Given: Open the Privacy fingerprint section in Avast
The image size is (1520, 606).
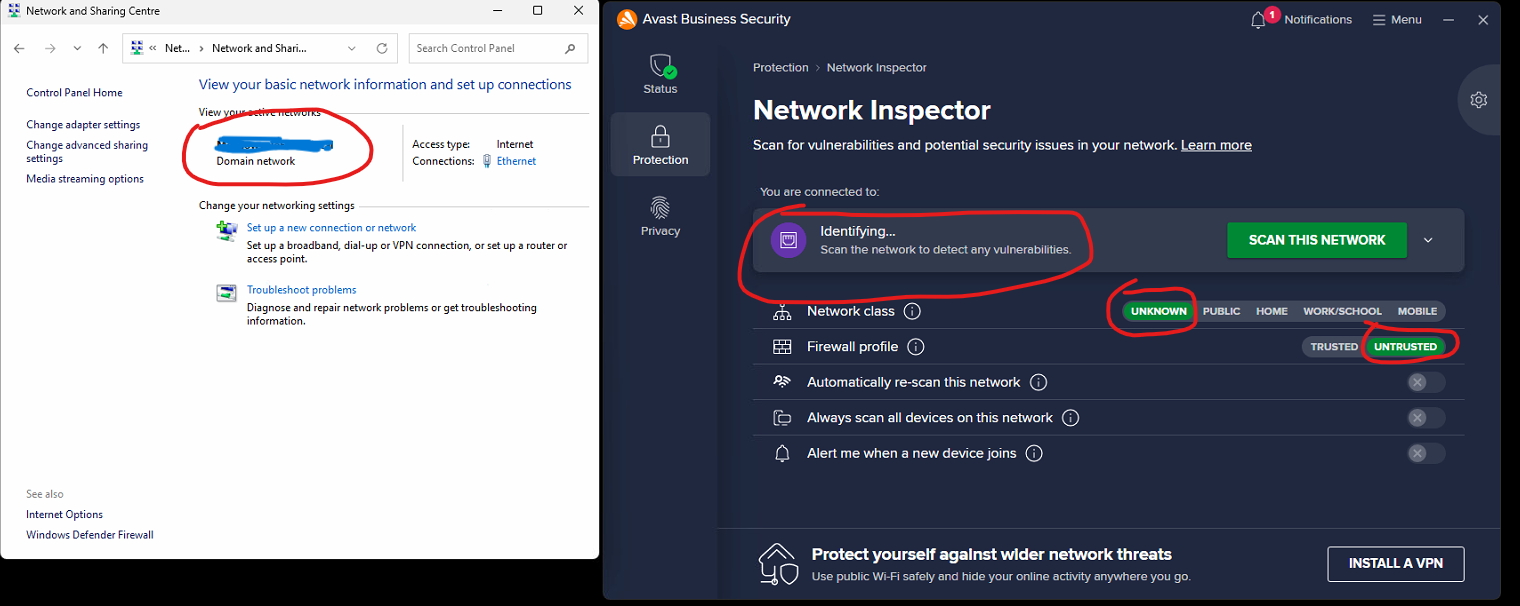Looking at the screenshot, I should (x=660, y=216).
